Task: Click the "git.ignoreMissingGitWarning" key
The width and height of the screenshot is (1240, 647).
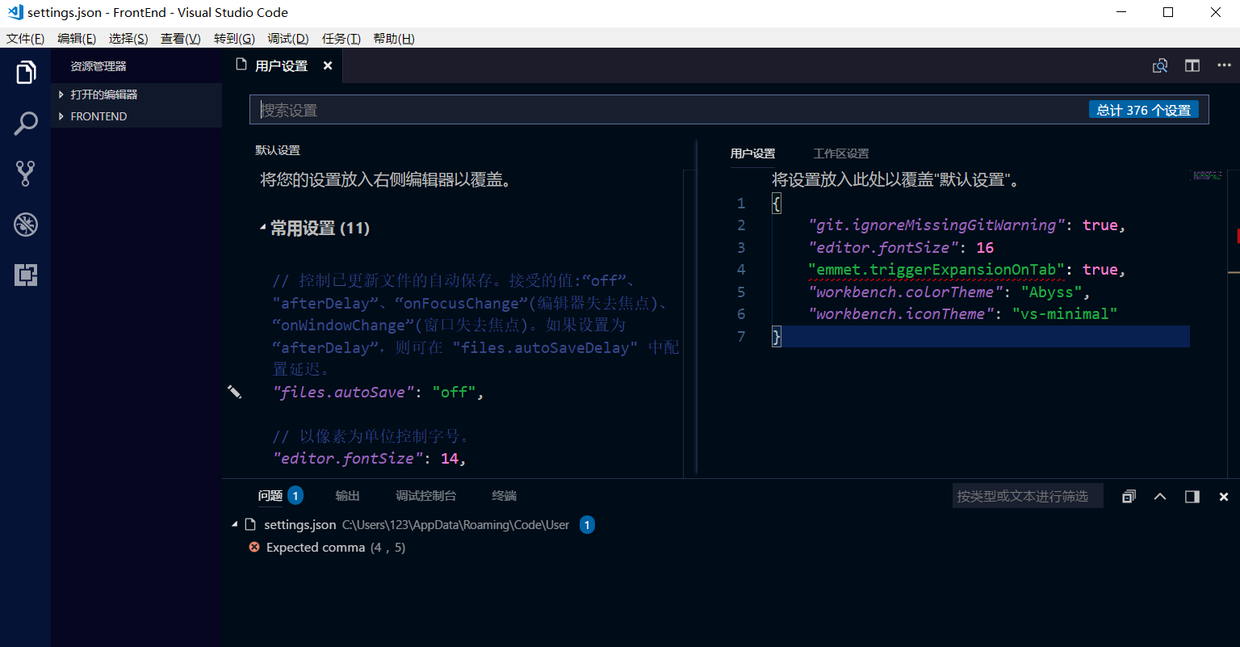Action: click(936, 225)
